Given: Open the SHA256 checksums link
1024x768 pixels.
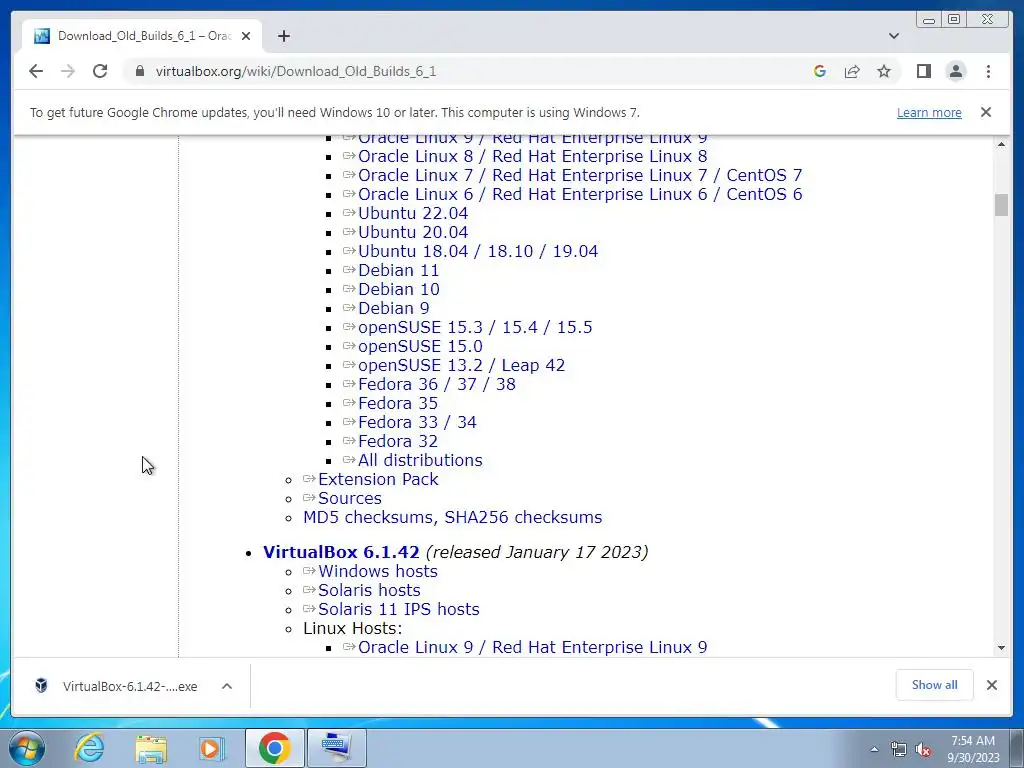Looking at the screenshot, I should 523,517.
